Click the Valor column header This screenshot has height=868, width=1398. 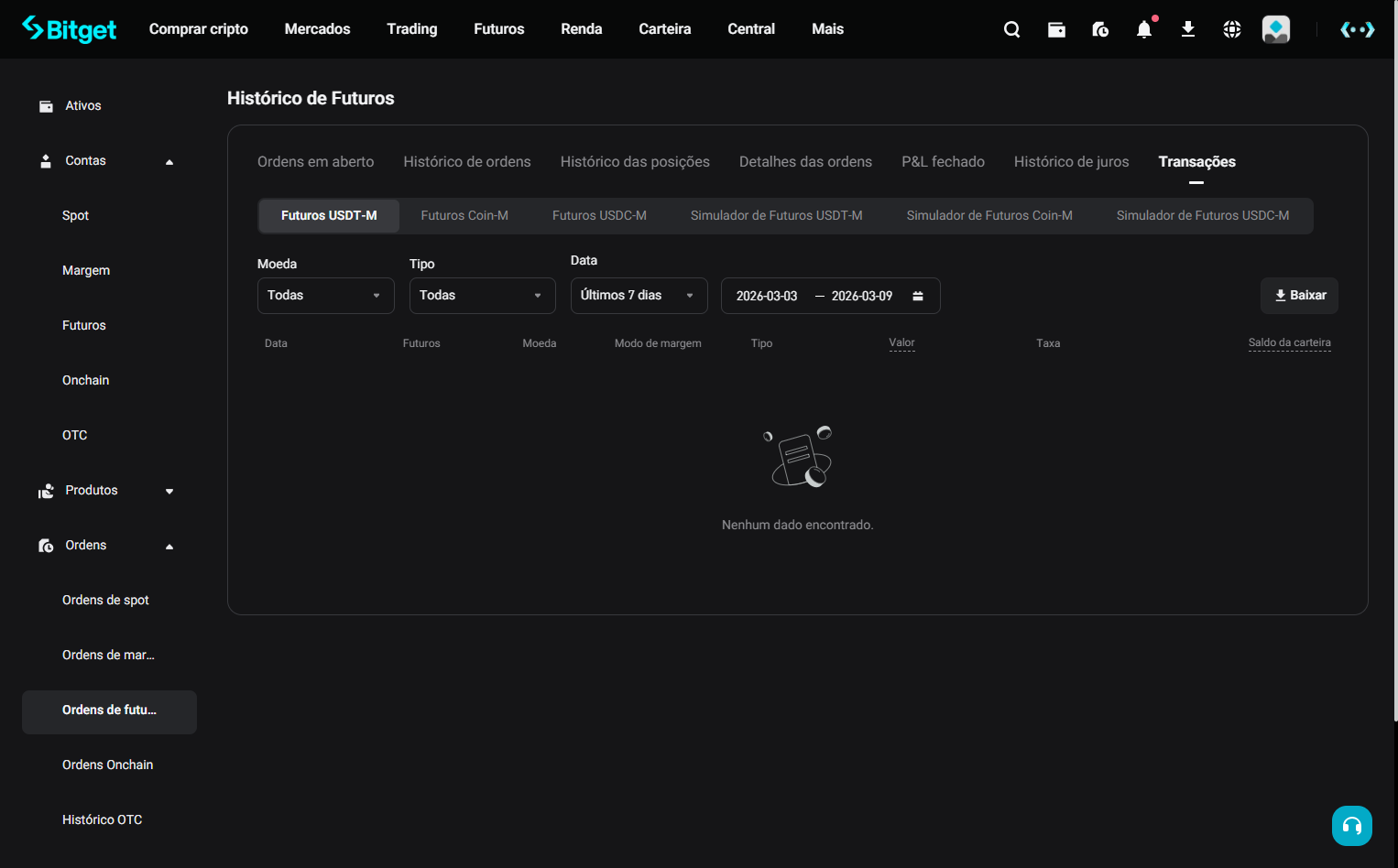pos(901,343)
